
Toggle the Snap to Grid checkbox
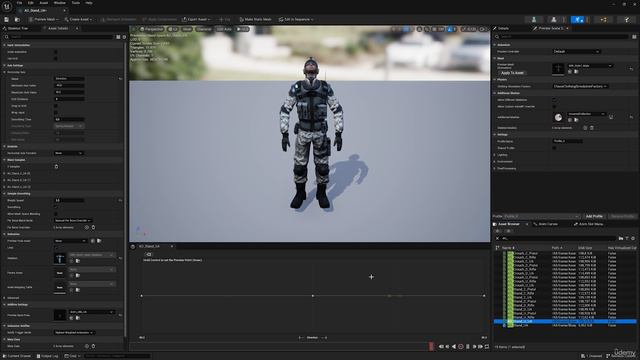56,106
